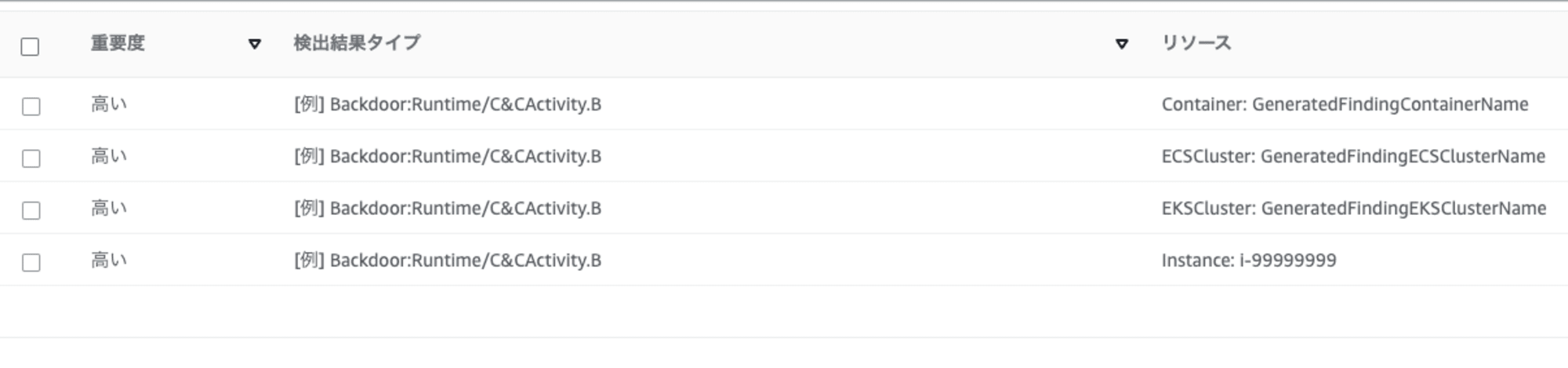Toggle the select-all checkbox in table header

pyautogui.click(x=30, y=47)
